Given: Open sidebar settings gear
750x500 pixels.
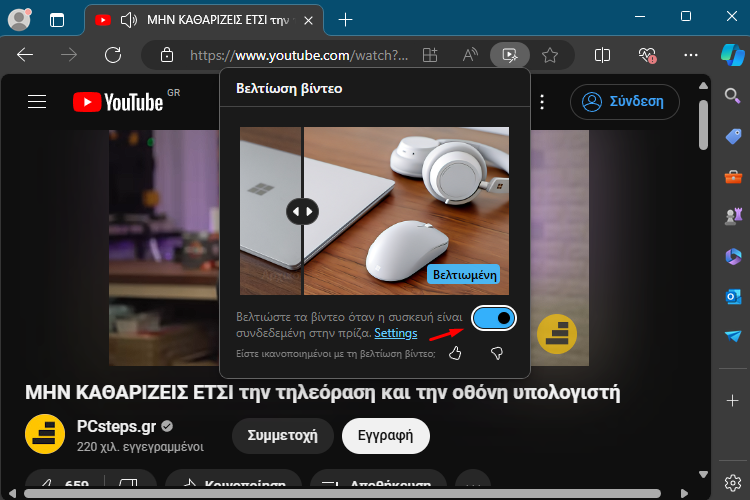Looking at the screenshot, I should (732, 483).
